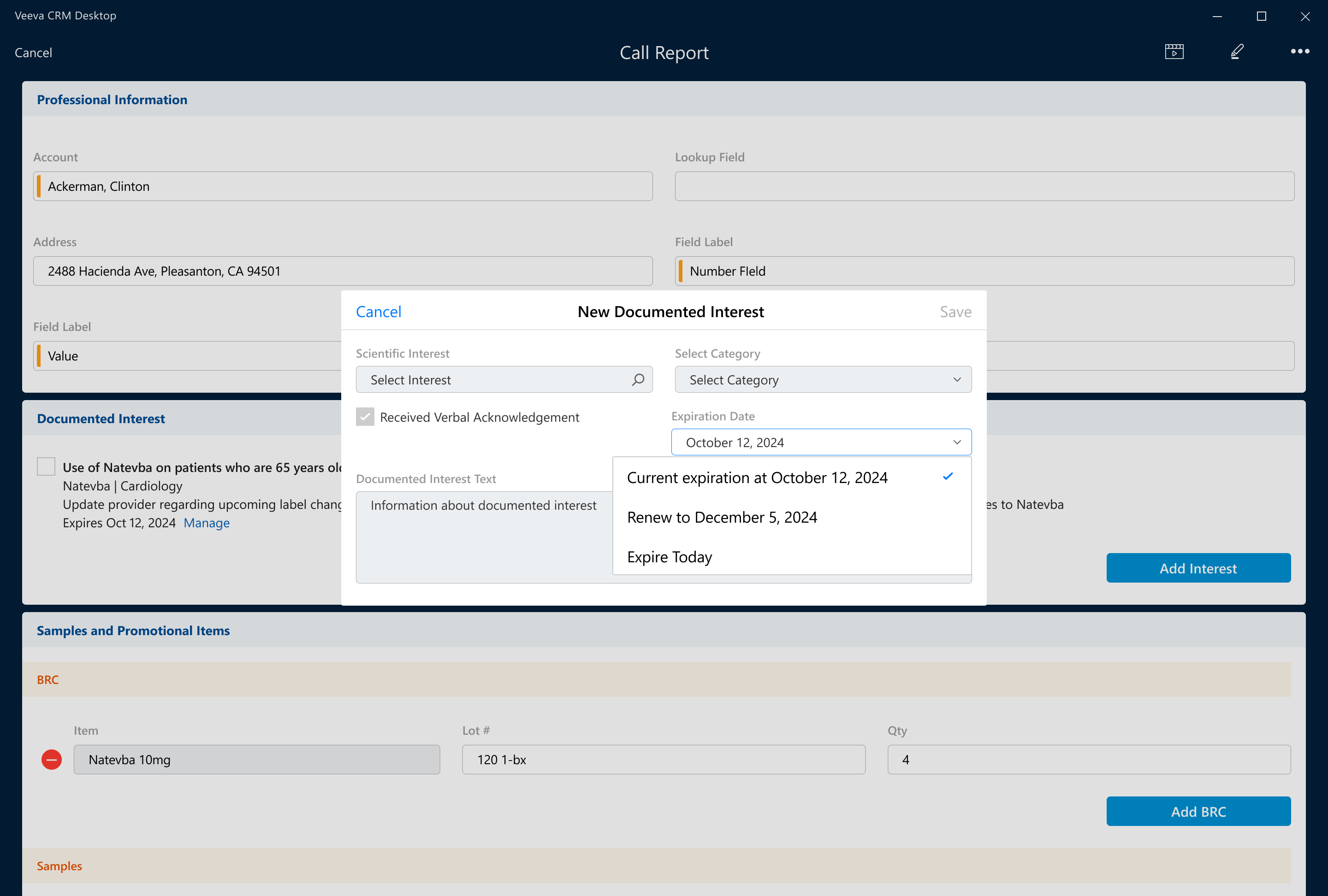Click the signature pen icon in header
1328x896 pixels.
1237,52
